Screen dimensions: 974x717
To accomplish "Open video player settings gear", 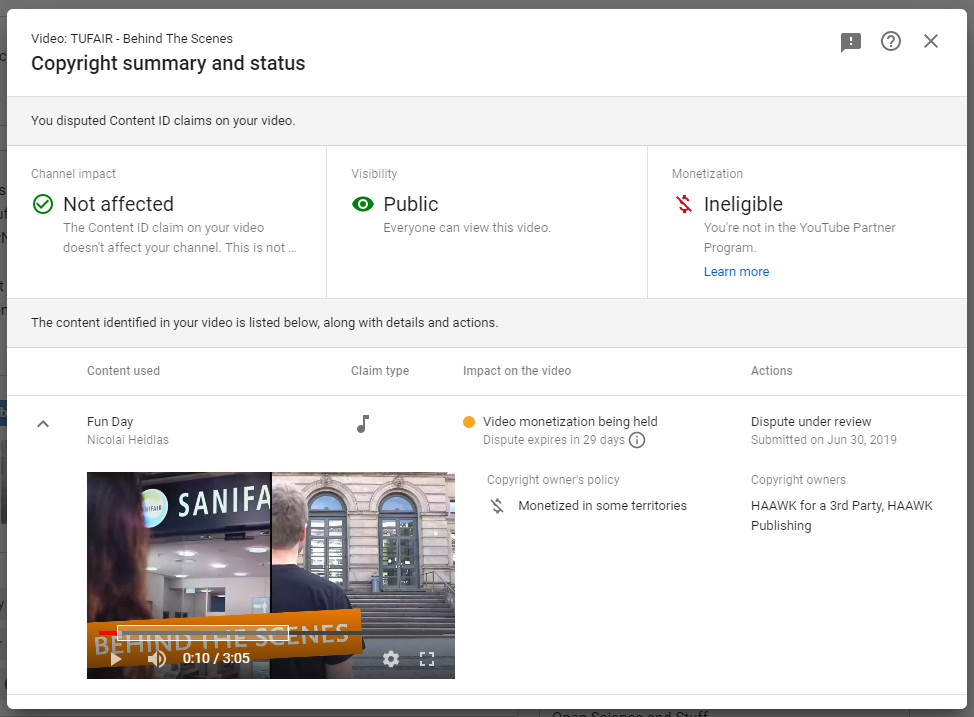I will [x=391, y=659].
